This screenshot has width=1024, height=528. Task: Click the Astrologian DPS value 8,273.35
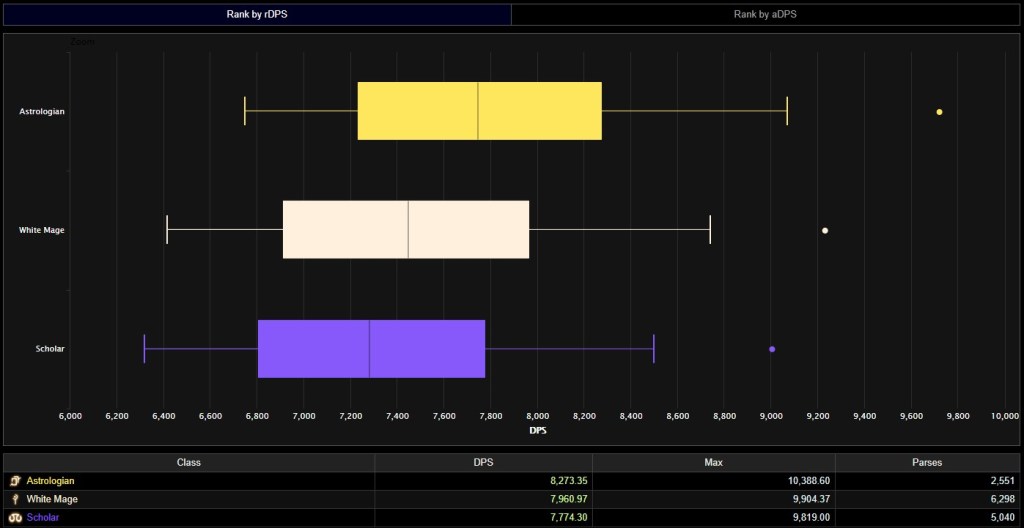point(560,481)
